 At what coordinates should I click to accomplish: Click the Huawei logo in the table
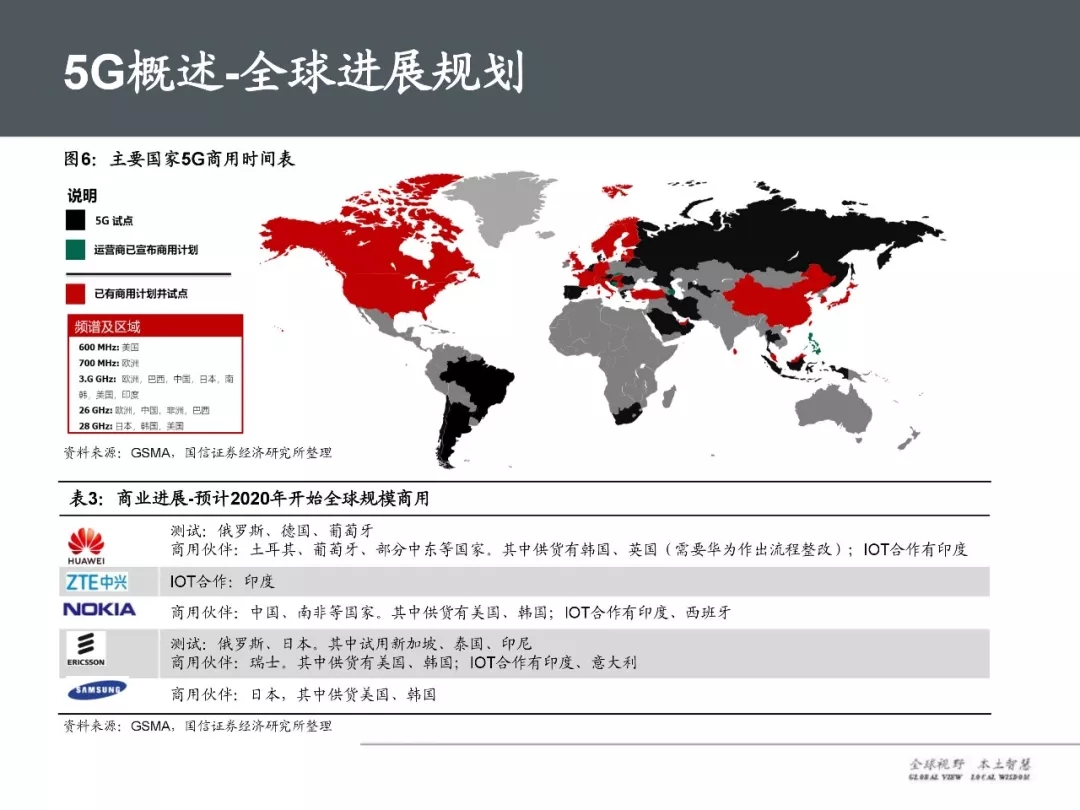click(x=86, y=546)
